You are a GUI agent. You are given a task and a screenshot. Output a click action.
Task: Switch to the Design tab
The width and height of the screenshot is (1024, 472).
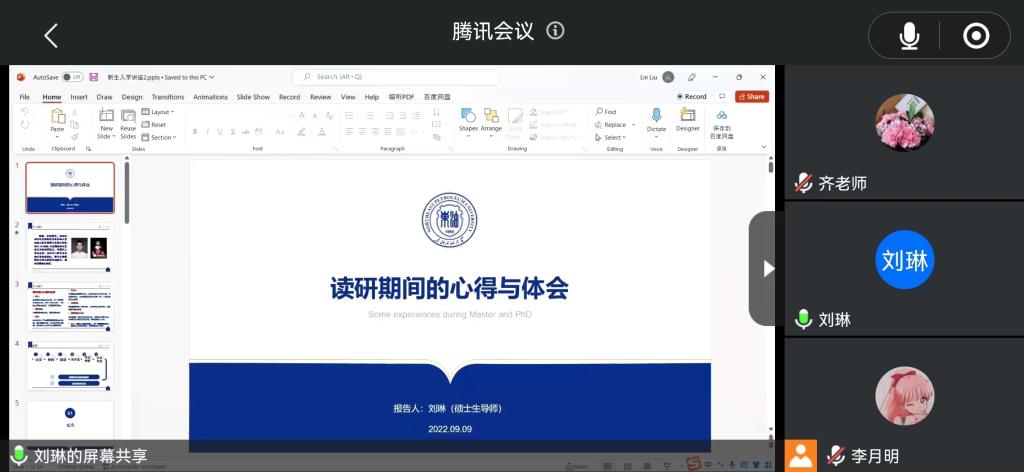click(x=132, y=97)
